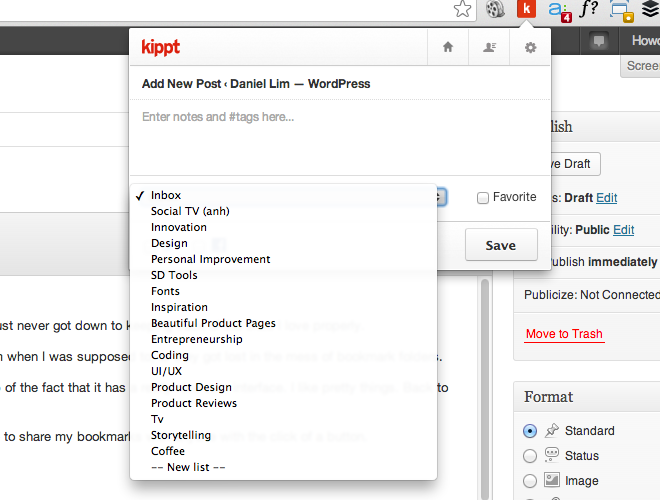Click the pushpin icon beside Standard format

pos(551,430)
